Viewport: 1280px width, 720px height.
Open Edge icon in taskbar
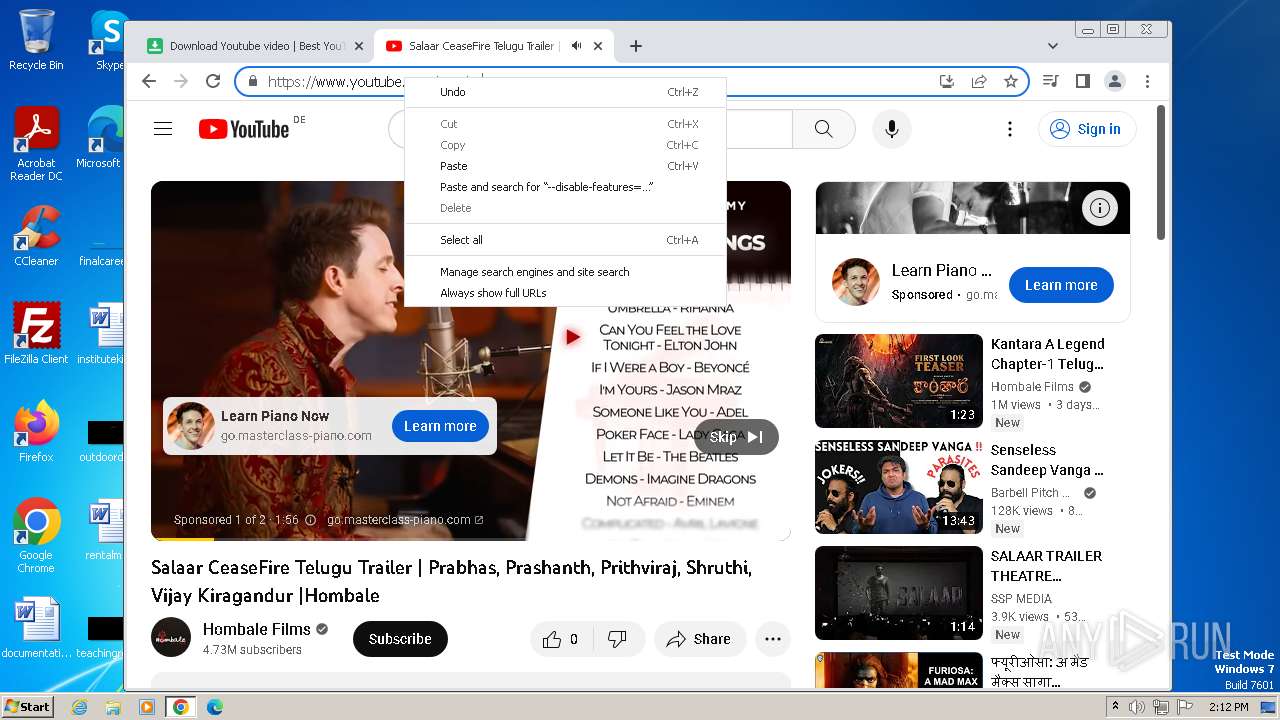click(x=214, y=707)
